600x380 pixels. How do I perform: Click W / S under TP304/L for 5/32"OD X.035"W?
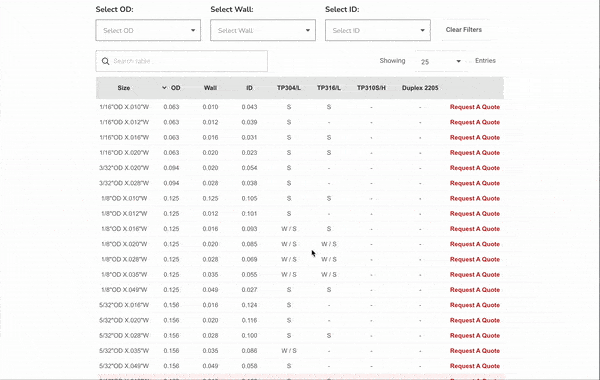(x=289, y=351)
